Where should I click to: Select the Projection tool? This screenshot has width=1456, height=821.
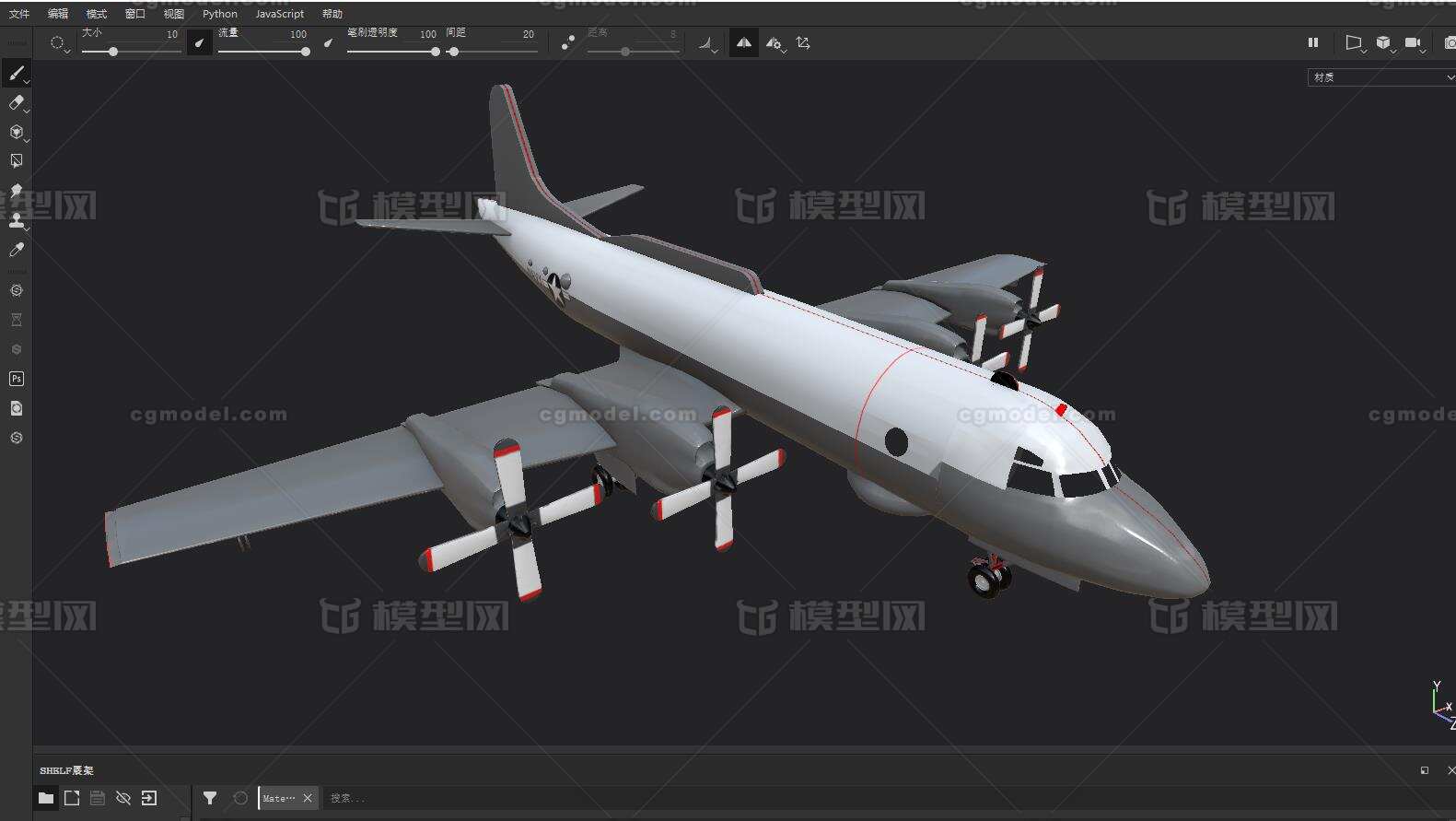(x=16, y=132)
